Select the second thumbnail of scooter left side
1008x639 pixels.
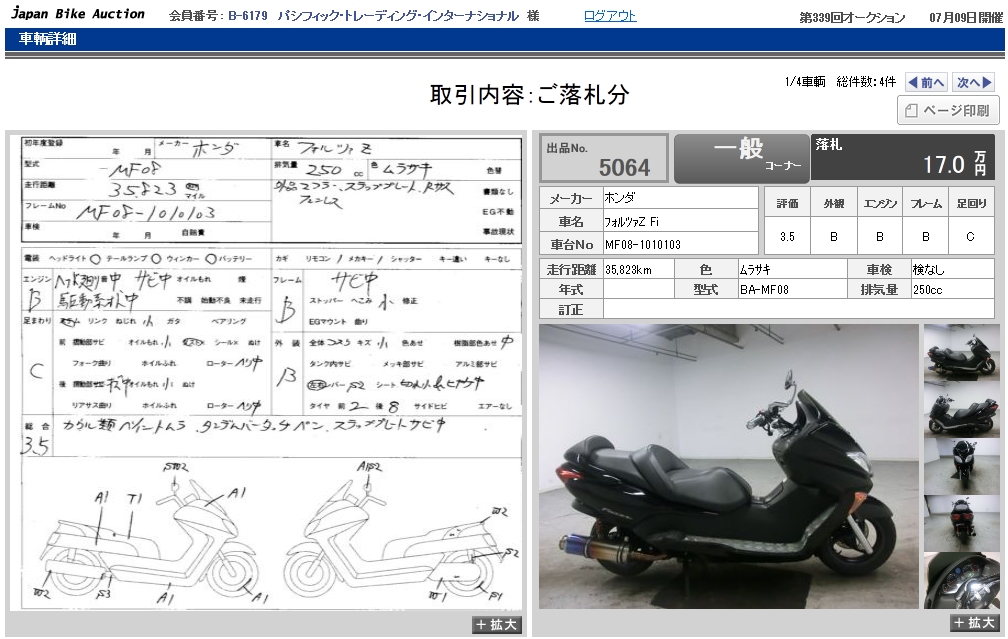[x=962, y=410]
